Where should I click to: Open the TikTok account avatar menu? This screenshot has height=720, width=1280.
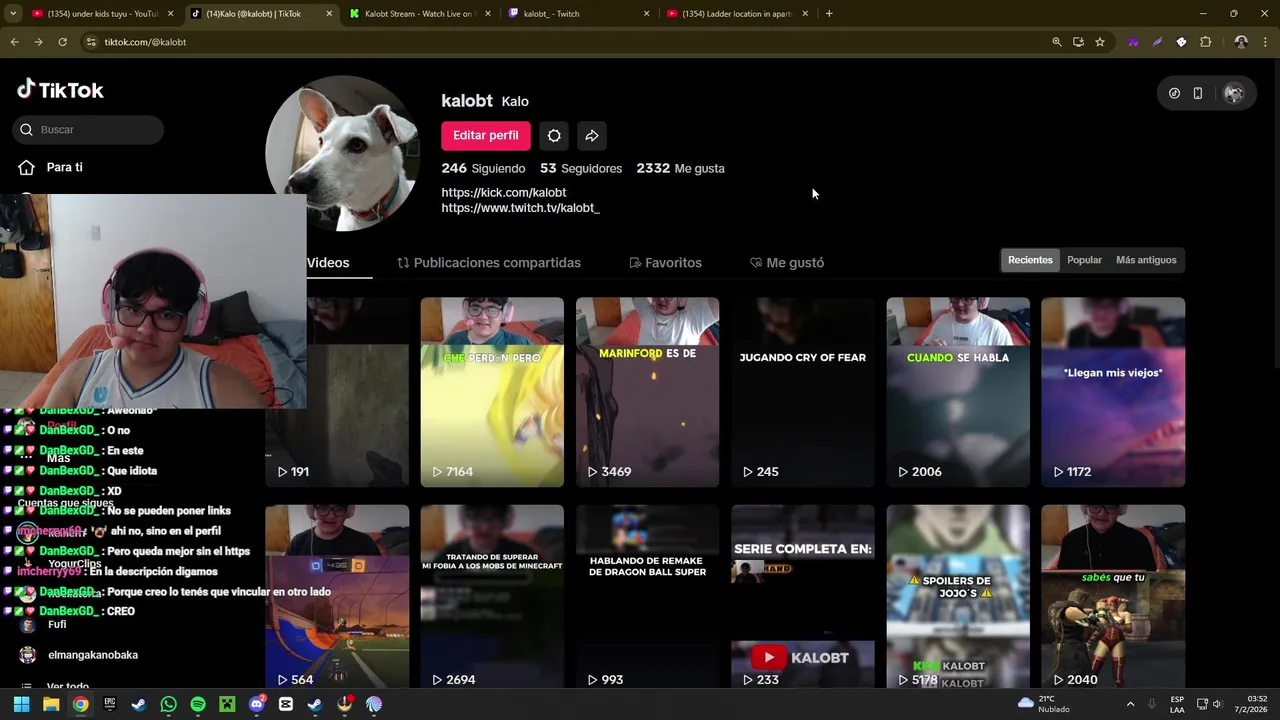pyautogui.click(x=1233, y=93)
